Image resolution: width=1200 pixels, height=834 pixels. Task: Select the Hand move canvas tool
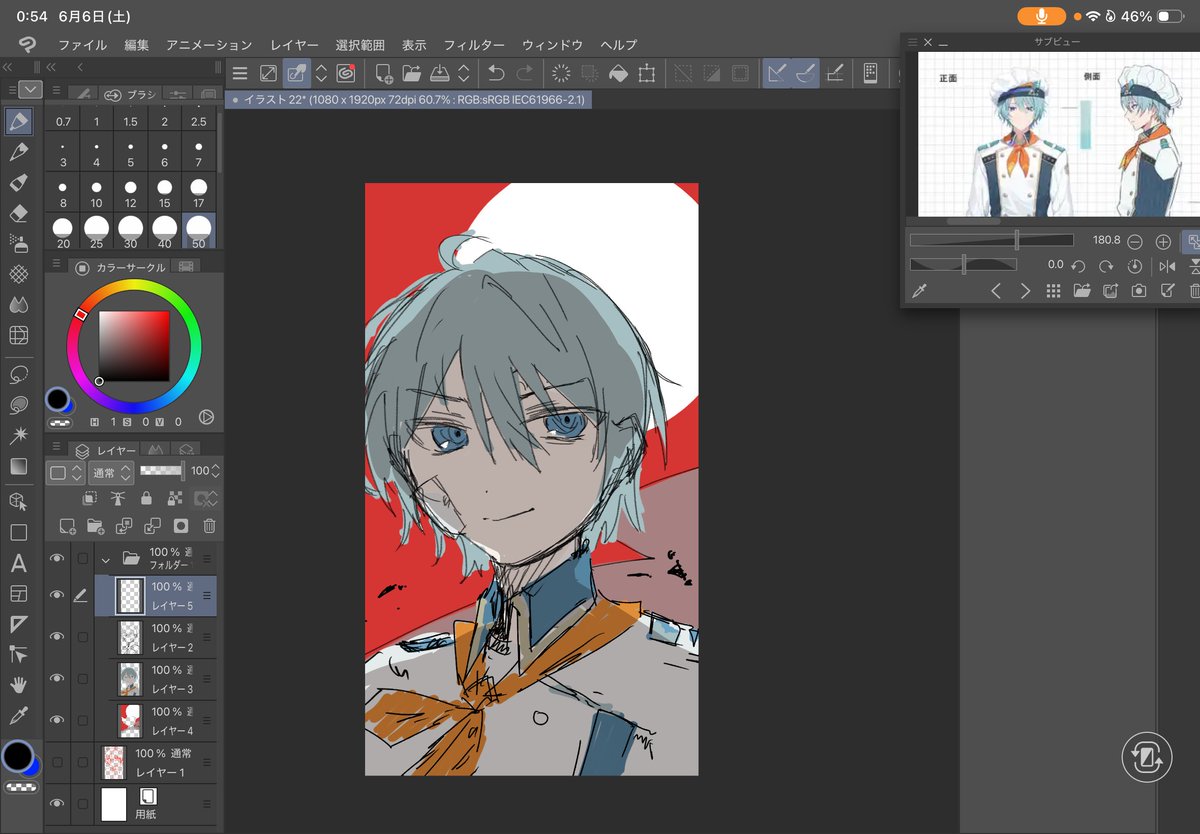pyautogui.click(x=19, y=685)
